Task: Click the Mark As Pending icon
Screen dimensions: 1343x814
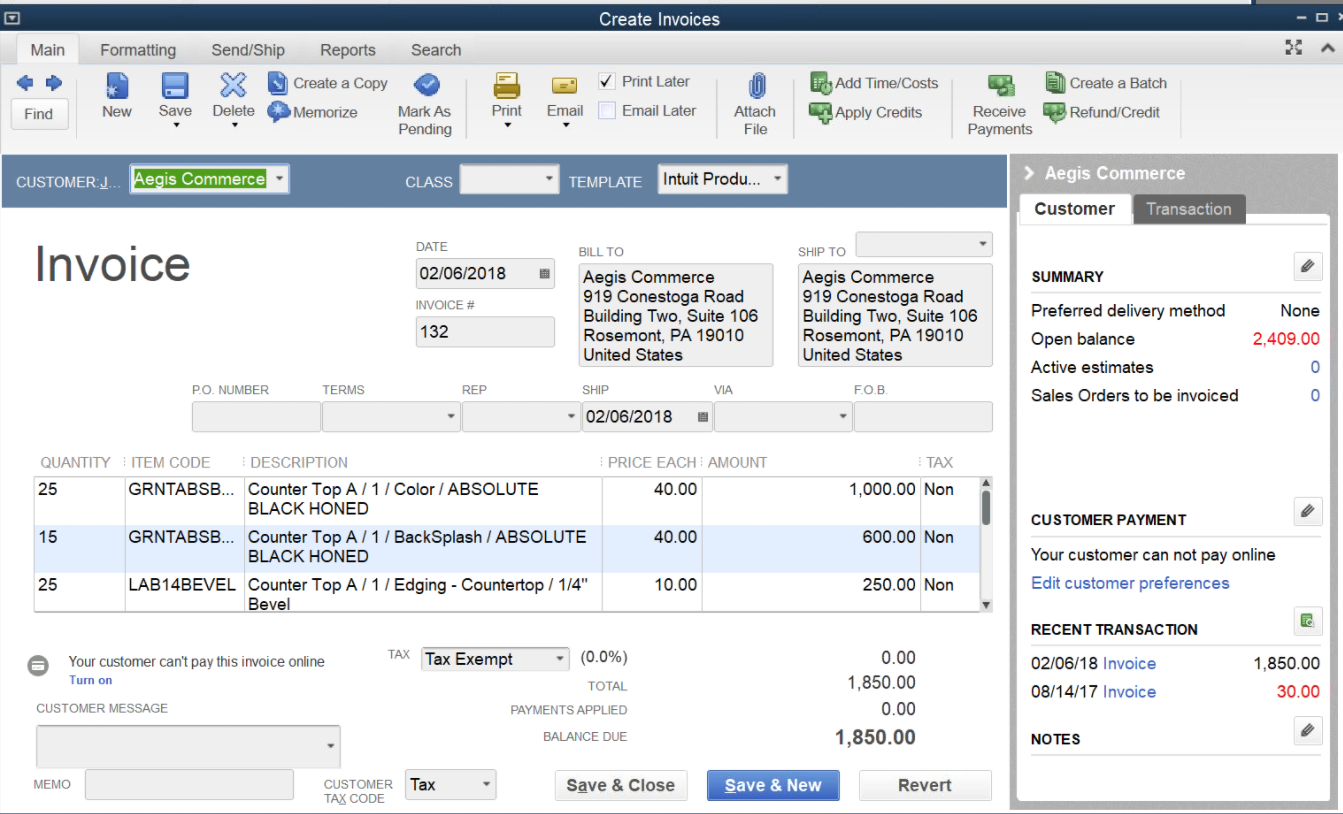Action: (x=426, y=86)
